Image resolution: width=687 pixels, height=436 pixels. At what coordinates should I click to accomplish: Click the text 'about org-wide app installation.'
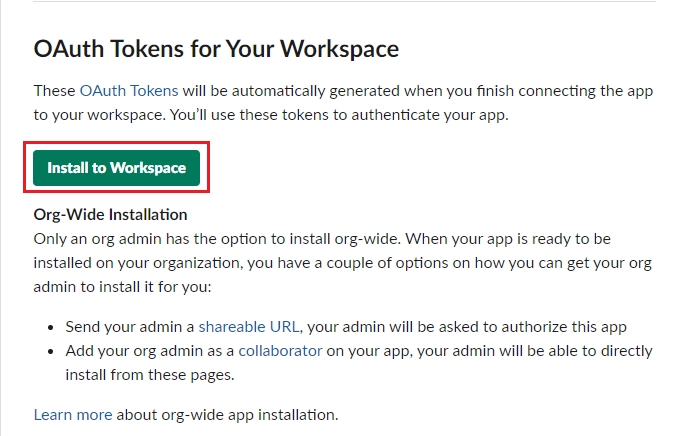coord(227,415)
